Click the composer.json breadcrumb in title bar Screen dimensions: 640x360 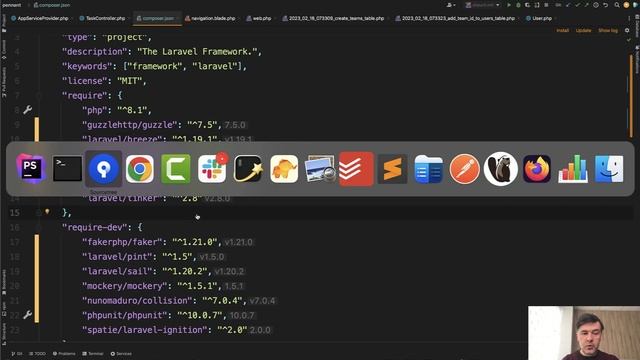click(x=51, y=5)
